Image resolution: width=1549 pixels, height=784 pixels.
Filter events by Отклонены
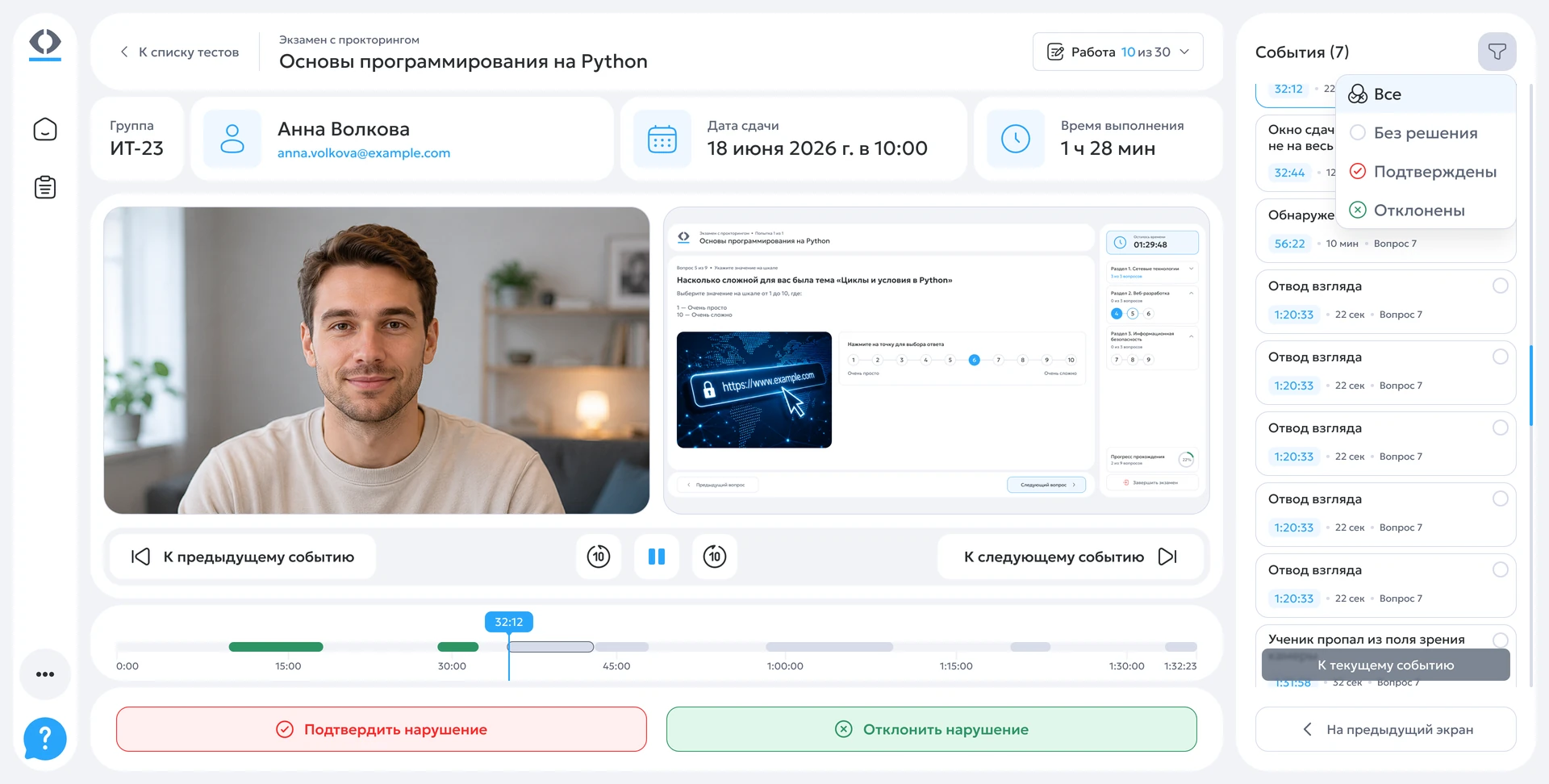click(1426, 211)
